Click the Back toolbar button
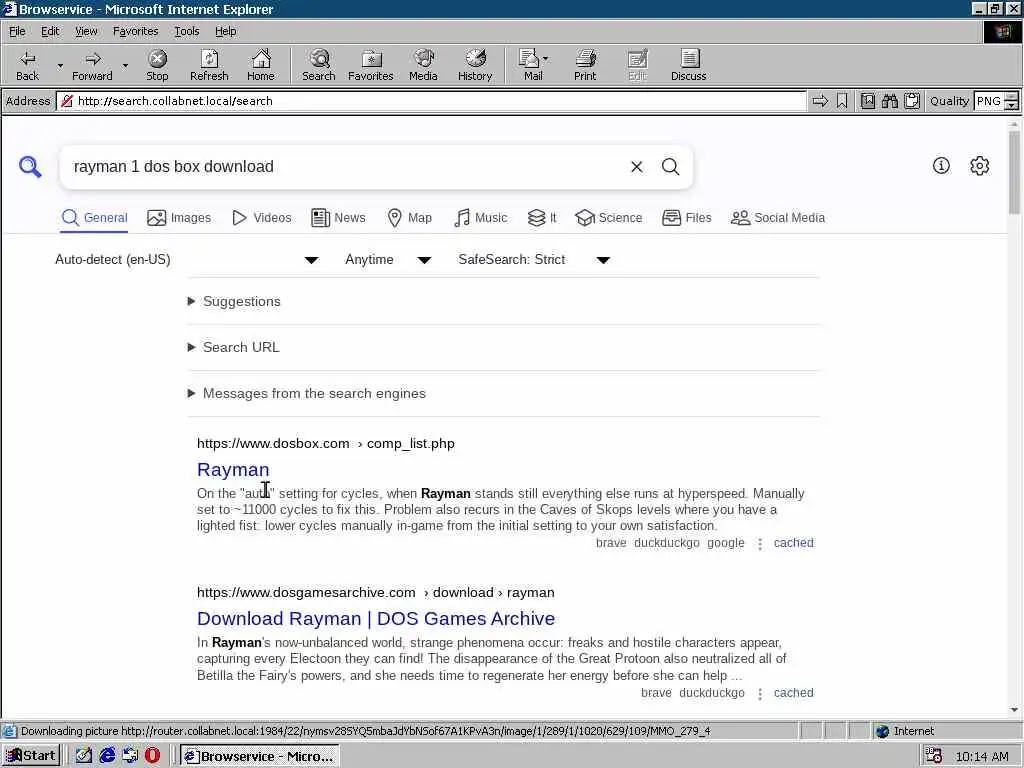 point(27,65)
